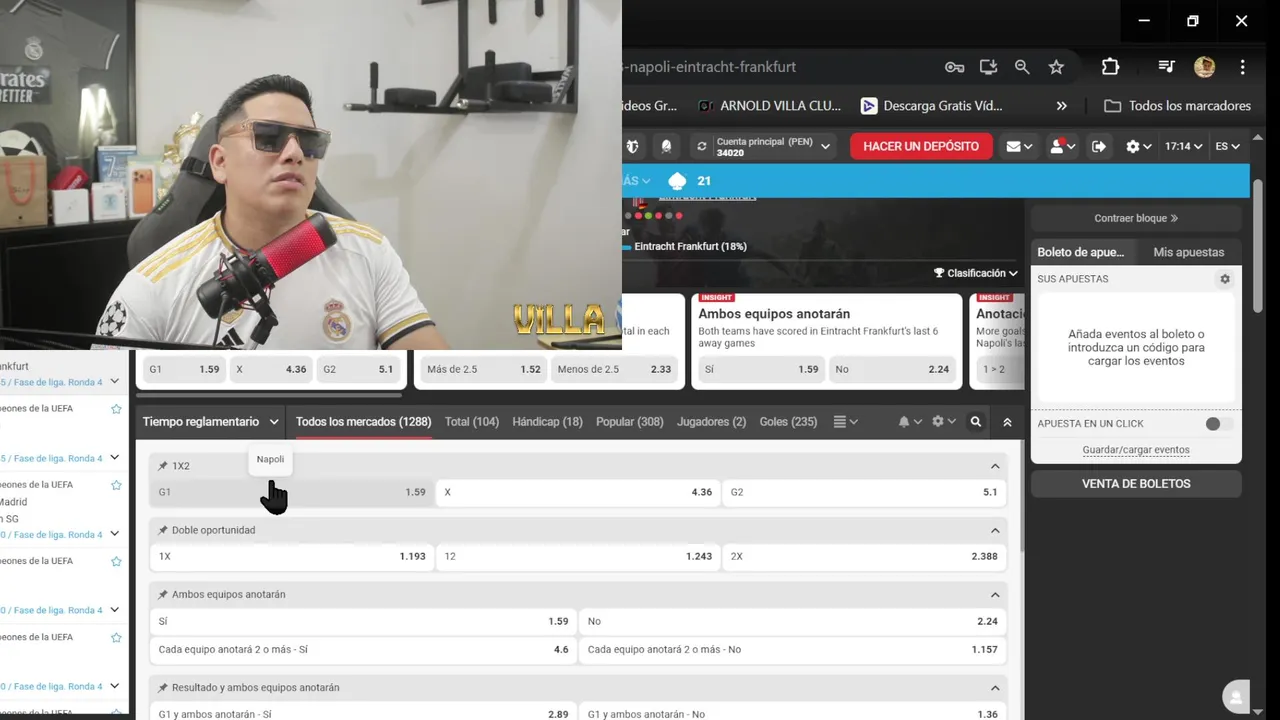Collapse the 1X2 market section
The image size is (1280, 720).
995,466
